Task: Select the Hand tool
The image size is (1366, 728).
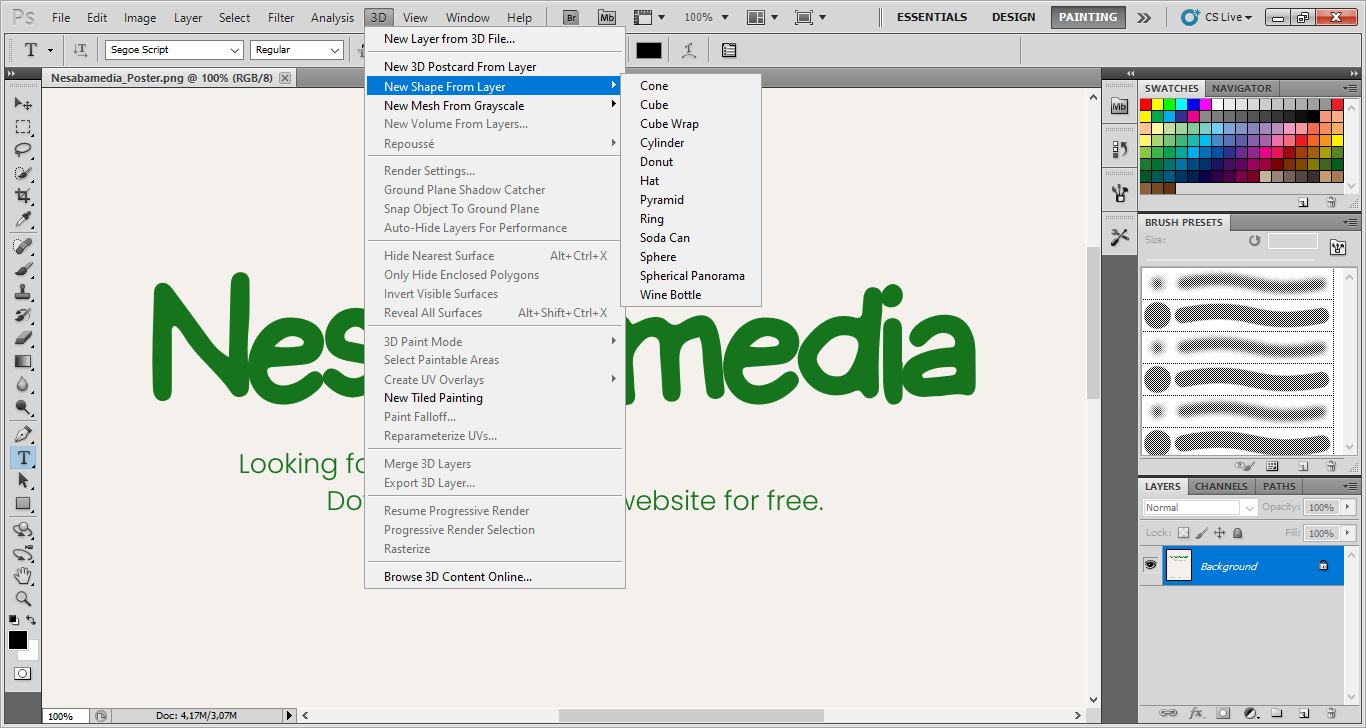Action: point(23,575)
